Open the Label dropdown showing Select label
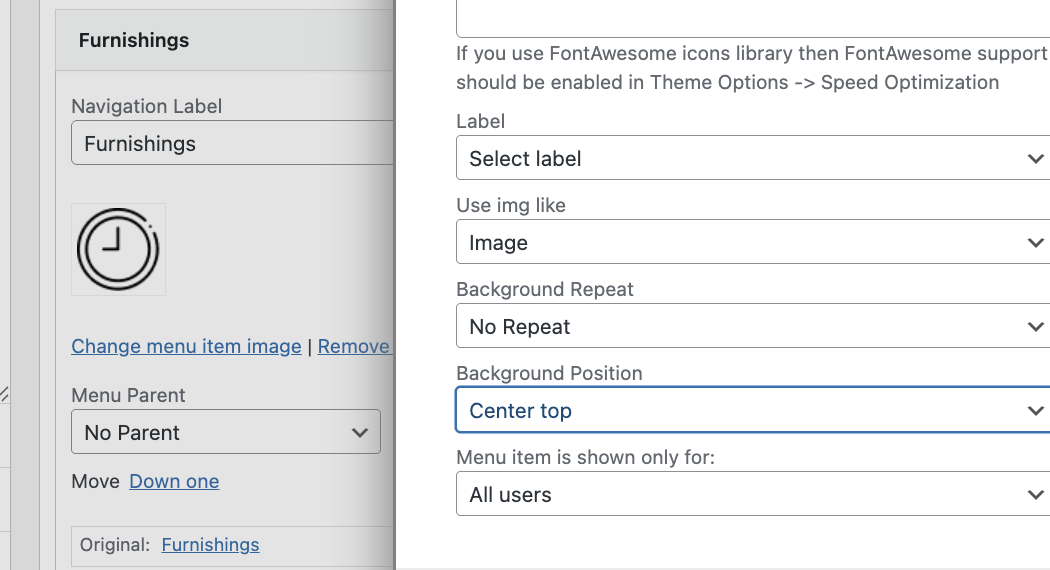The height and width of the screenshot is (570, 1050). (x=752, y=159)
